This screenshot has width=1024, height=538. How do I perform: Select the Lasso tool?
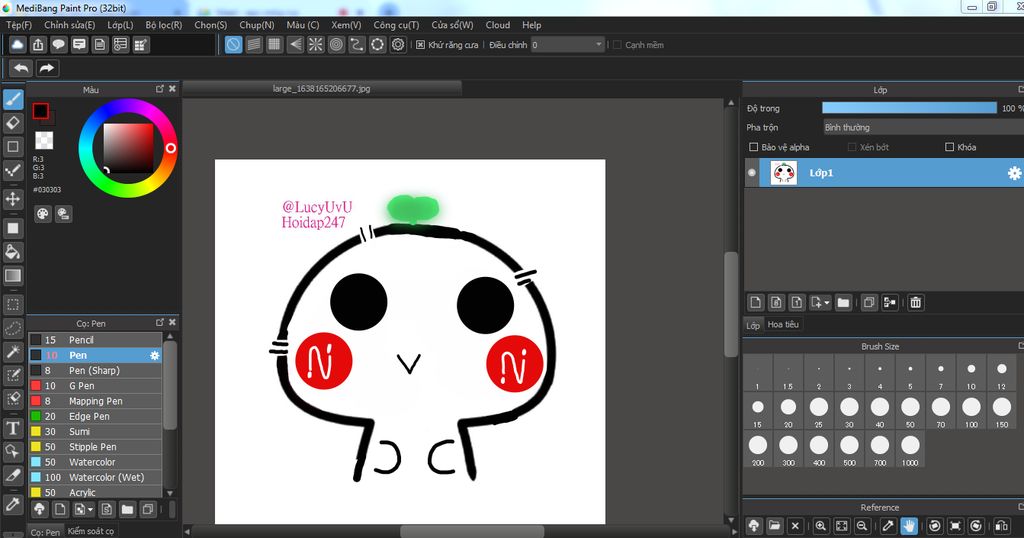(x=13, y=328)
